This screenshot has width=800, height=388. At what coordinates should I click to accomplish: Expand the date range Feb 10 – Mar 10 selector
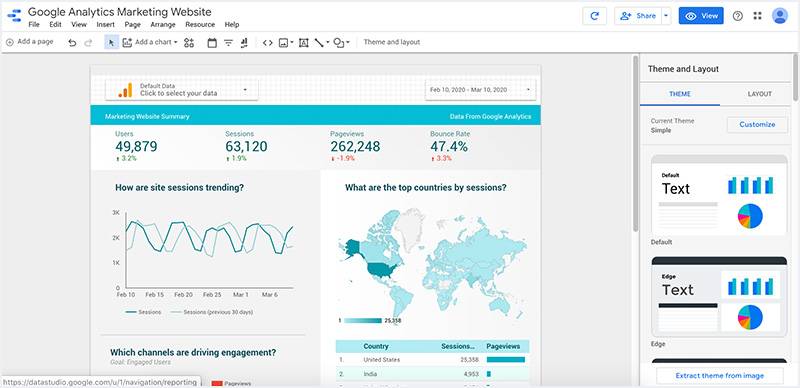click(x=481, y=90)
